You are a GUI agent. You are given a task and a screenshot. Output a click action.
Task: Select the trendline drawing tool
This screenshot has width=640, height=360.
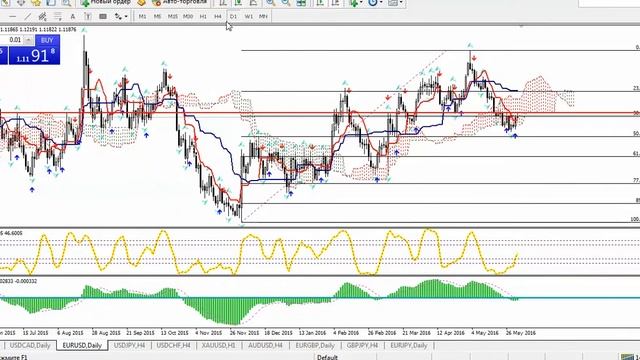click(27, 16)
